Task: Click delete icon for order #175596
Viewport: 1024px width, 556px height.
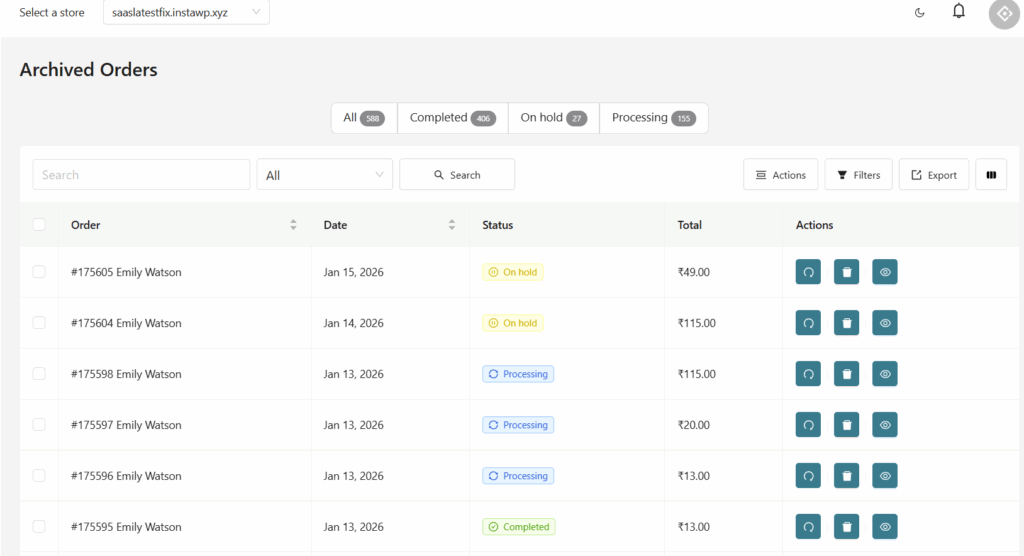Action: coord(846,476)
